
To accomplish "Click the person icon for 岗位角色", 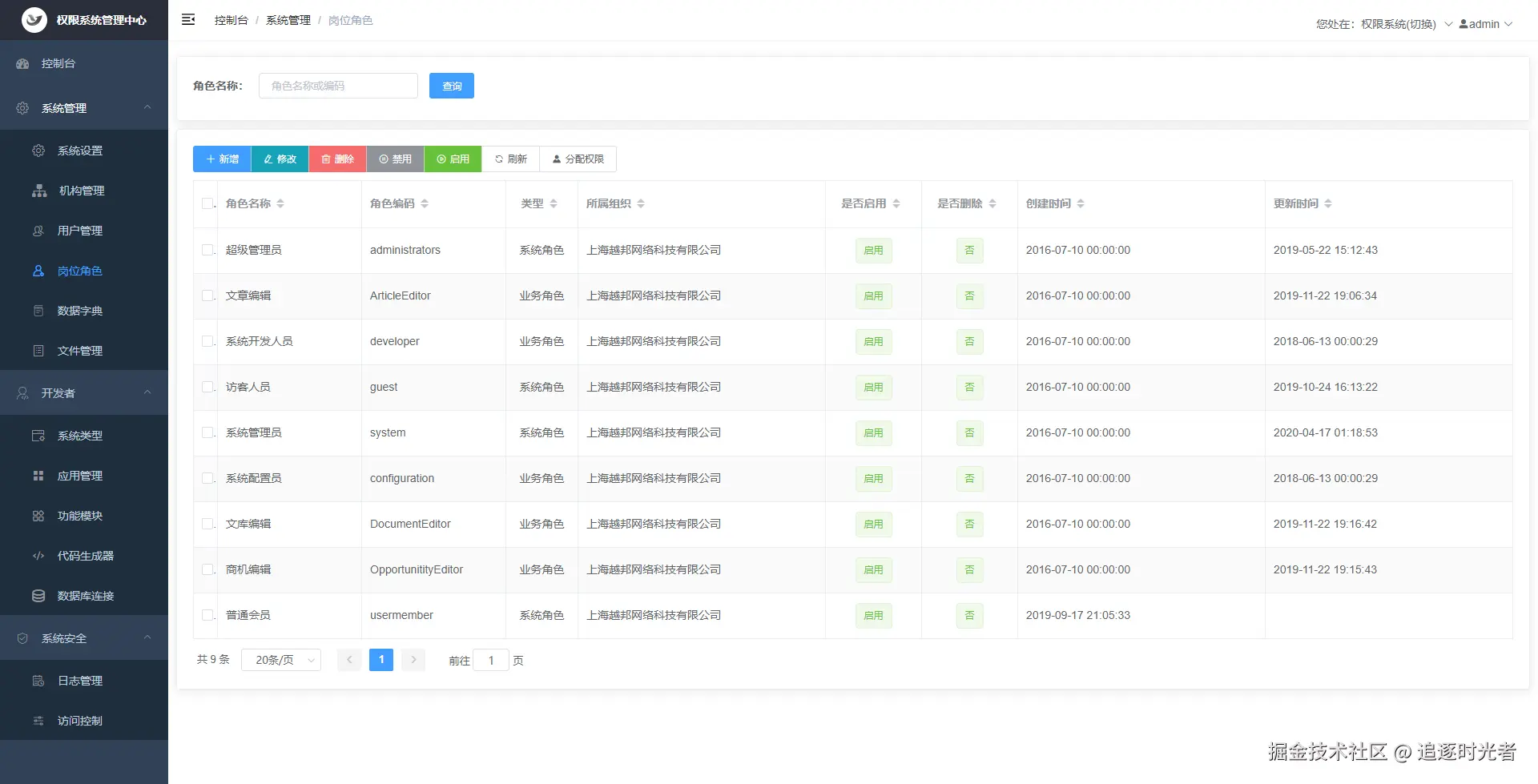I will coord(38,271).
